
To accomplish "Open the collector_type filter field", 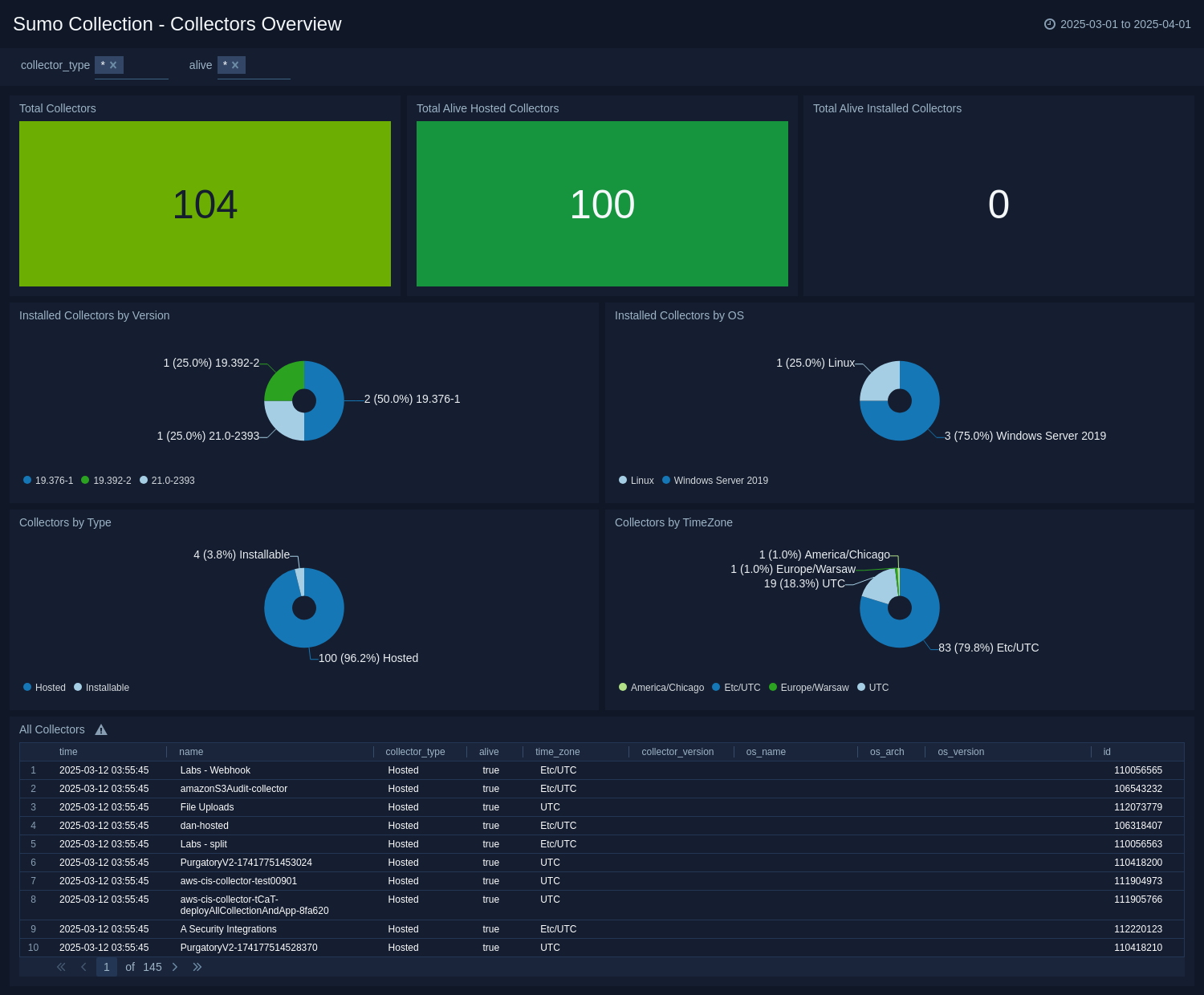I will tap(146, 65).
